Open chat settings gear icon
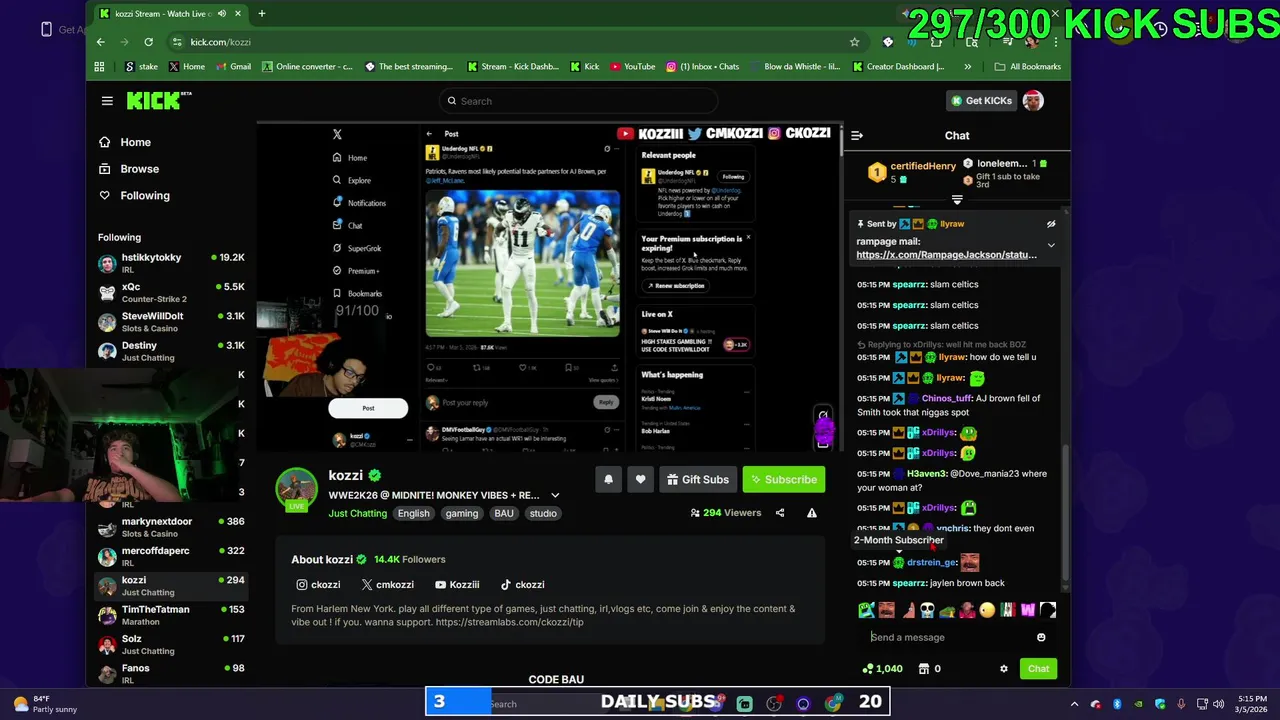The width and height of the screenshot is (1280, 720). point(1004,669)
